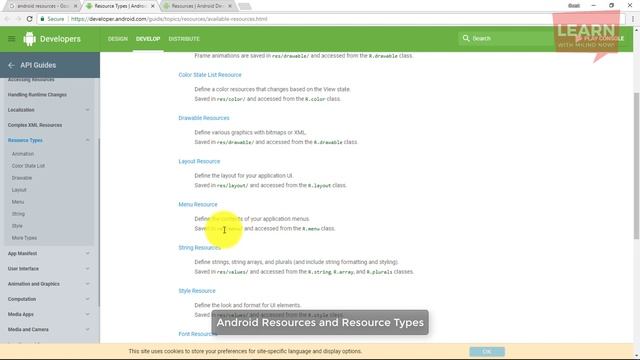This screenshot has height=360, width=640.
Task: Open More Types sidebar sub-item
Action: click(x=24, y=238)
